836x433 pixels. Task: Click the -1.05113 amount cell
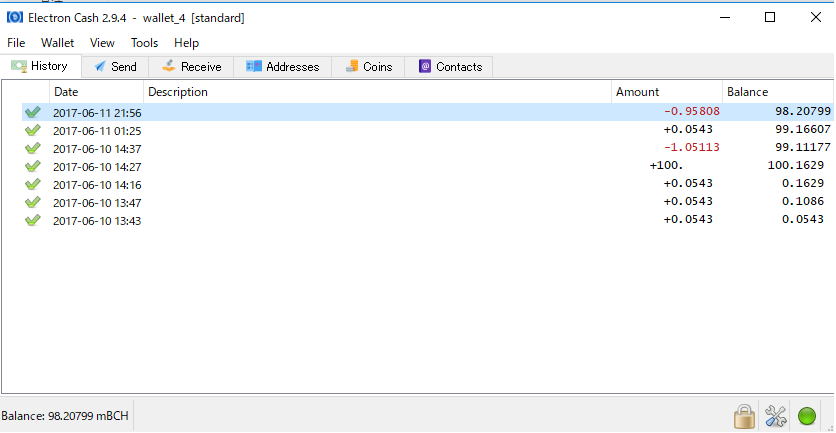pos(692,147)
